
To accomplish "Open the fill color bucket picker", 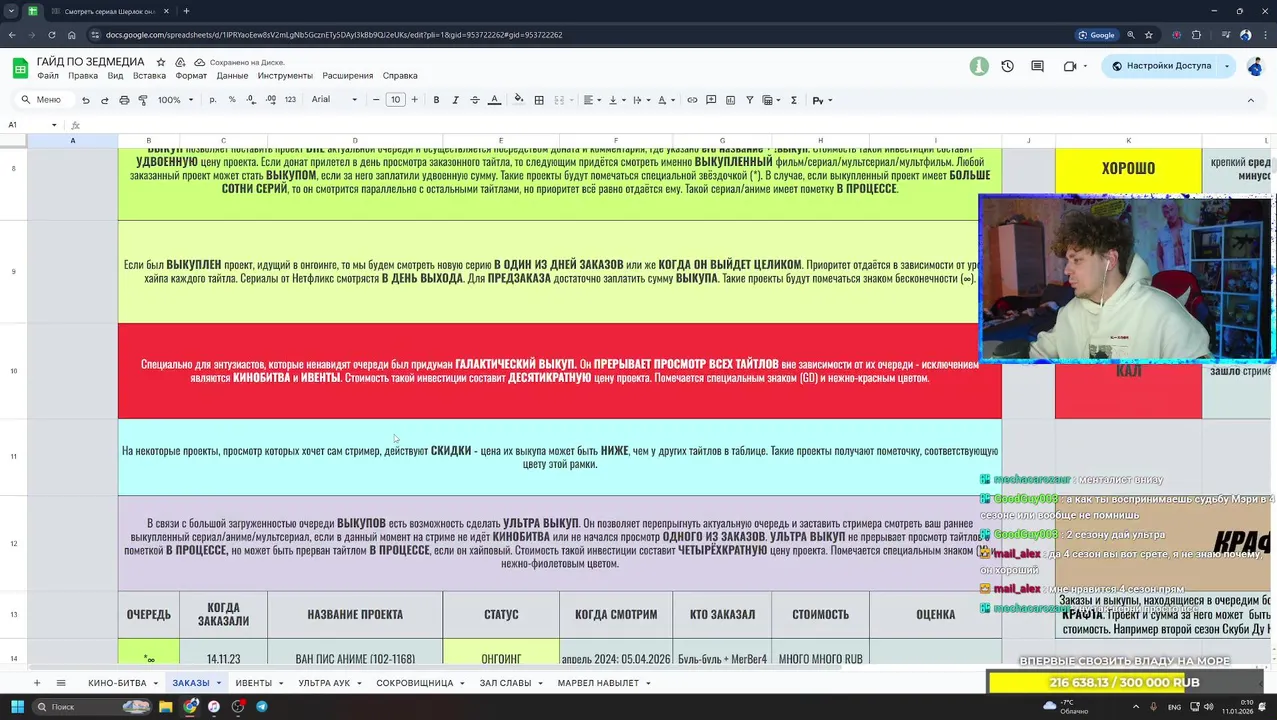I will 518,100.
